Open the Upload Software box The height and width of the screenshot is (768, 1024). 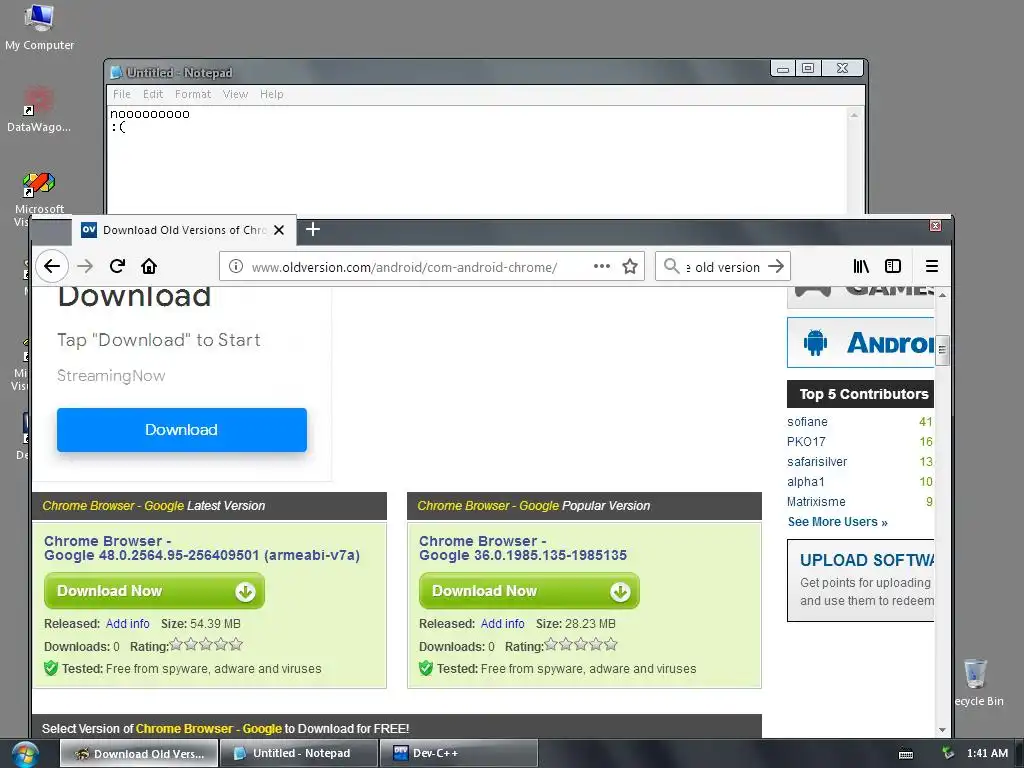[x=861, y=580]
